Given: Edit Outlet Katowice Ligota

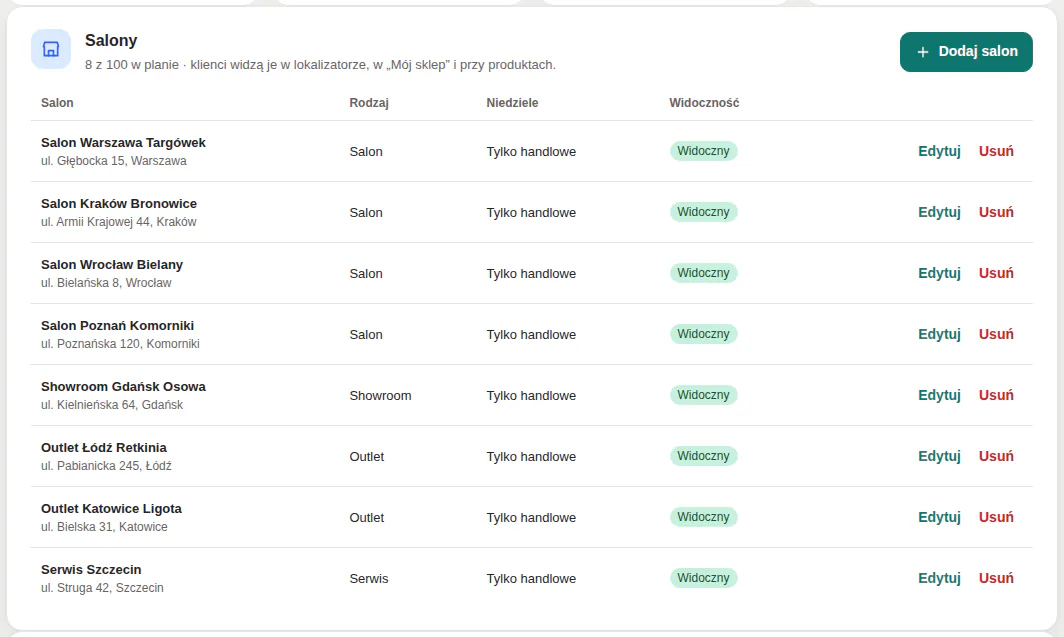Looking at the screenshot, I should [x=939, y=518].
